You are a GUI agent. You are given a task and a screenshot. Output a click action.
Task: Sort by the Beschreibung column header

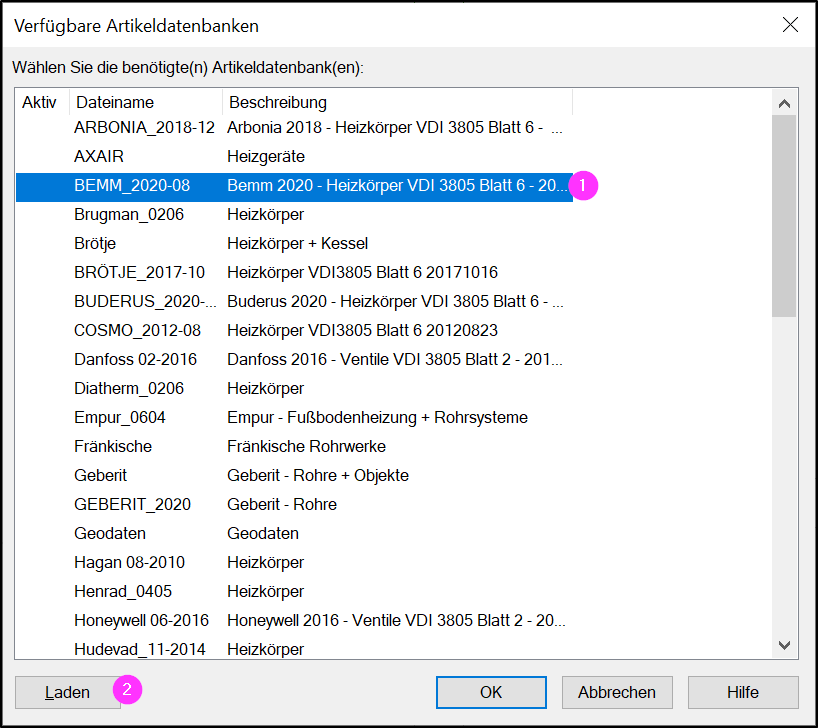click(x=397, y=102)
